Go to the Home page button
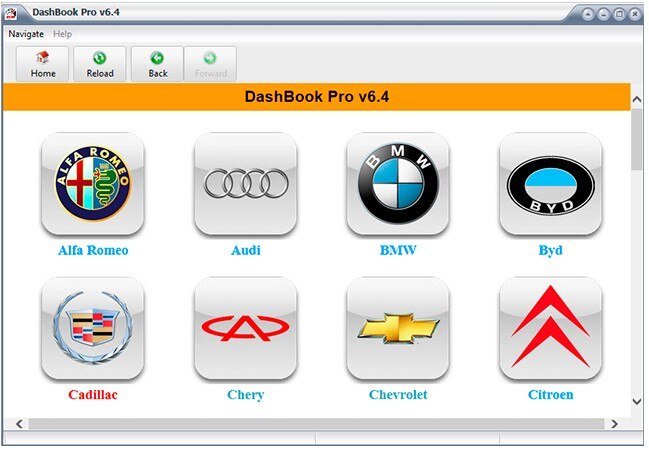Screen dimensions: 649x452 [43, 64]
